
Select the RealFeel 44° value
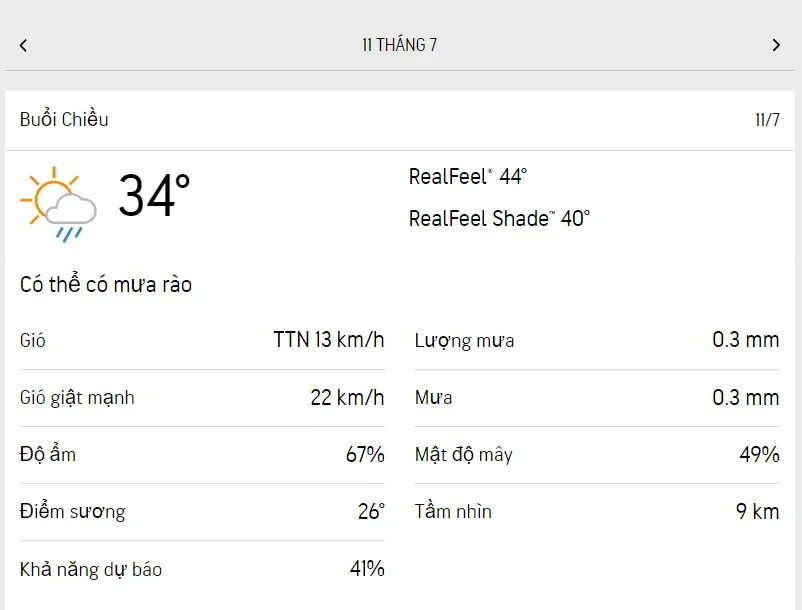coord(468,177)
